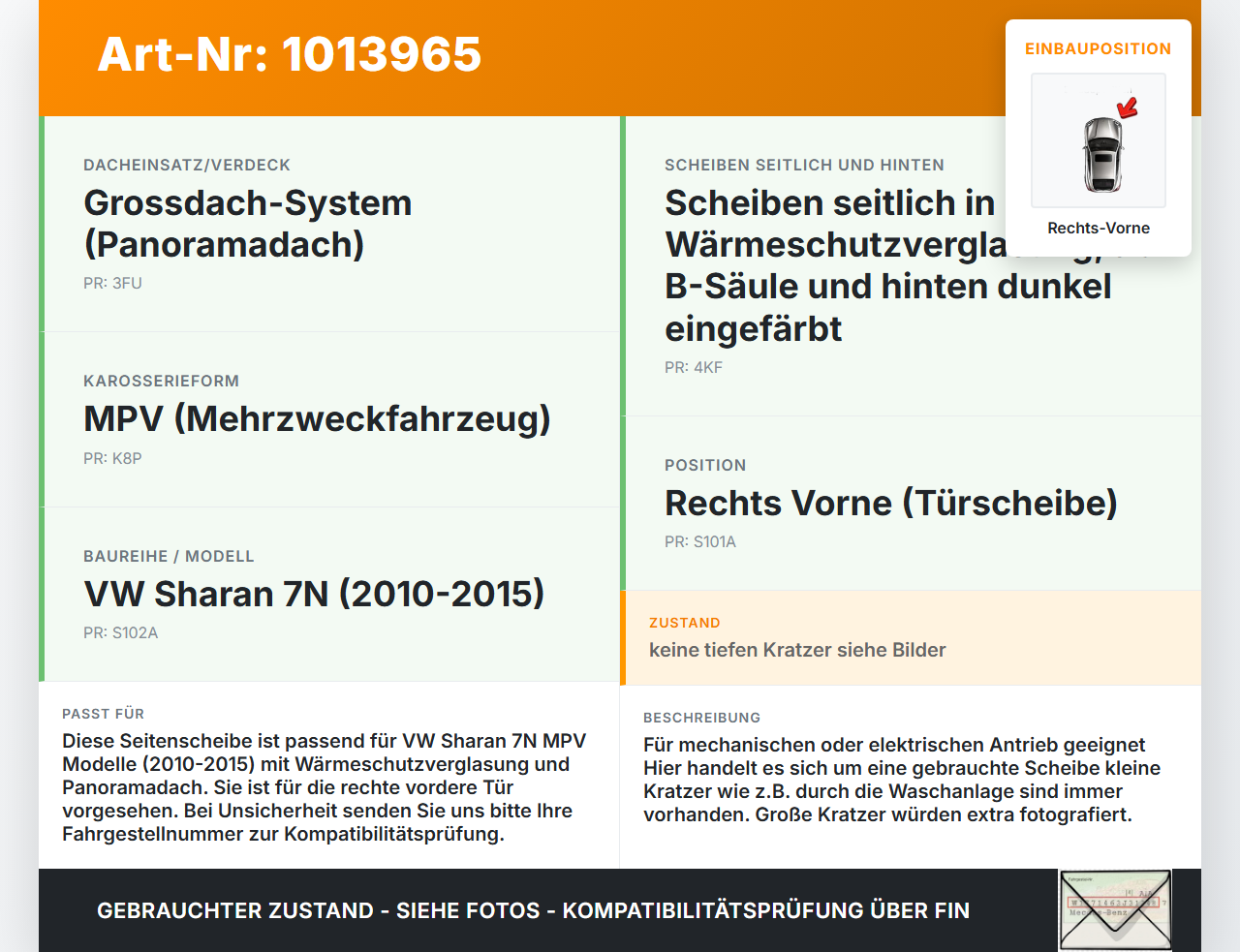Click the Kompatibilitätsprüfung über FIN banner text

coord(533,910)
